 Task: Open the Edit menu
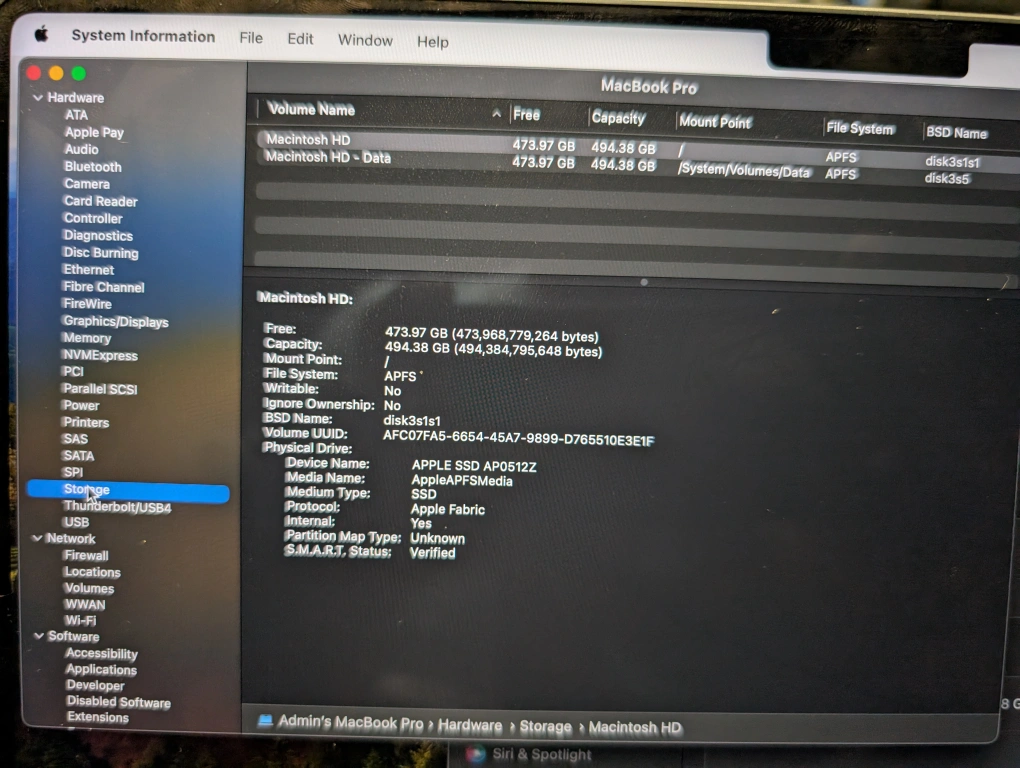coord(301,39)
